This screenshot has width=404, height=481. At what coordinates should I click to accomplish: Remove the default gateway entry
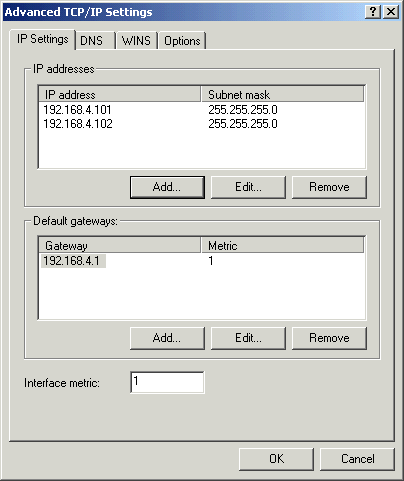tap(329, 338)
